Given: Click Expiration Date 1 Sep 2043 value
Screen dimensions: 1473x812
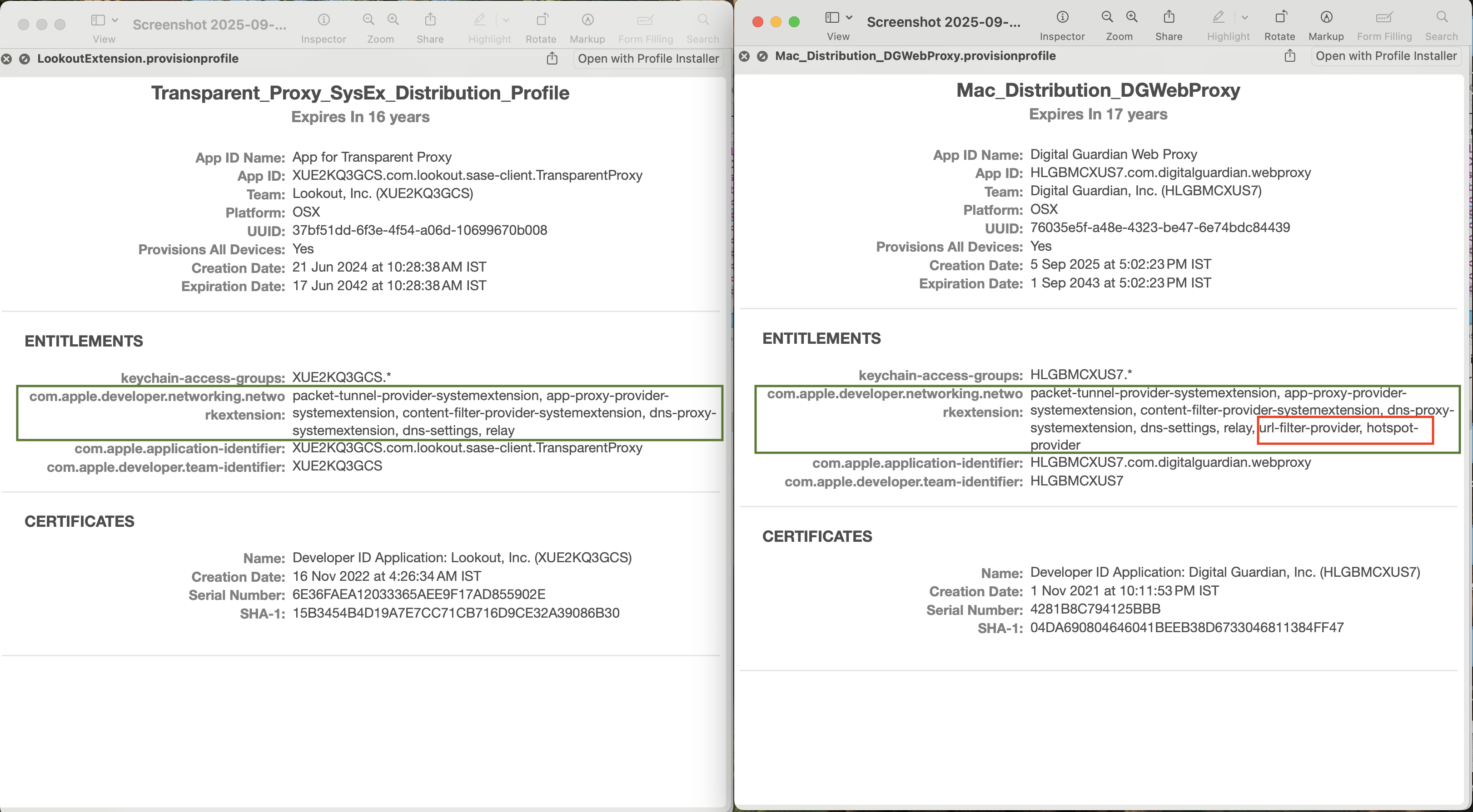Looking at the screenshot, I should point(1121,283).
